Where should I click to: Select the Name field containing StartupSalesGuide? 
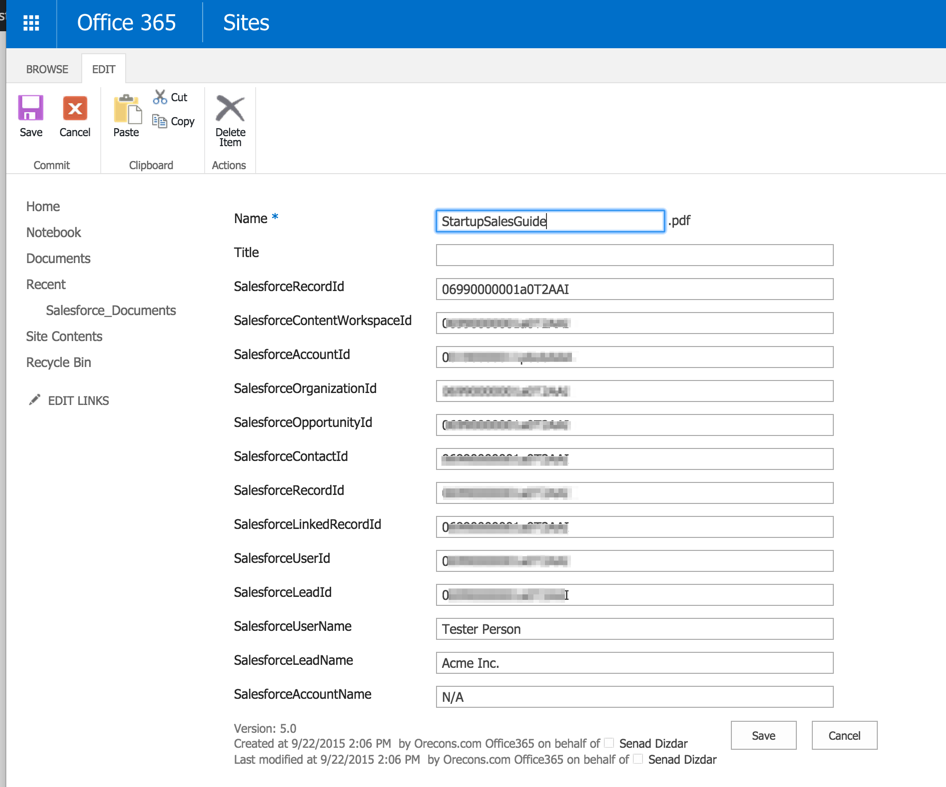(550, 221)
